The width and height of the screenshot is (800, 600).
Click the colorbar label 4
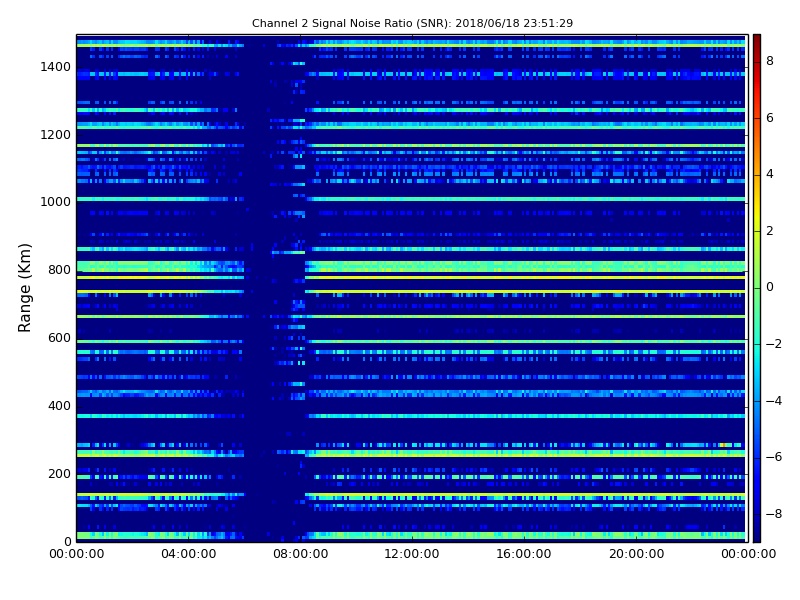(x=770, y=174)
